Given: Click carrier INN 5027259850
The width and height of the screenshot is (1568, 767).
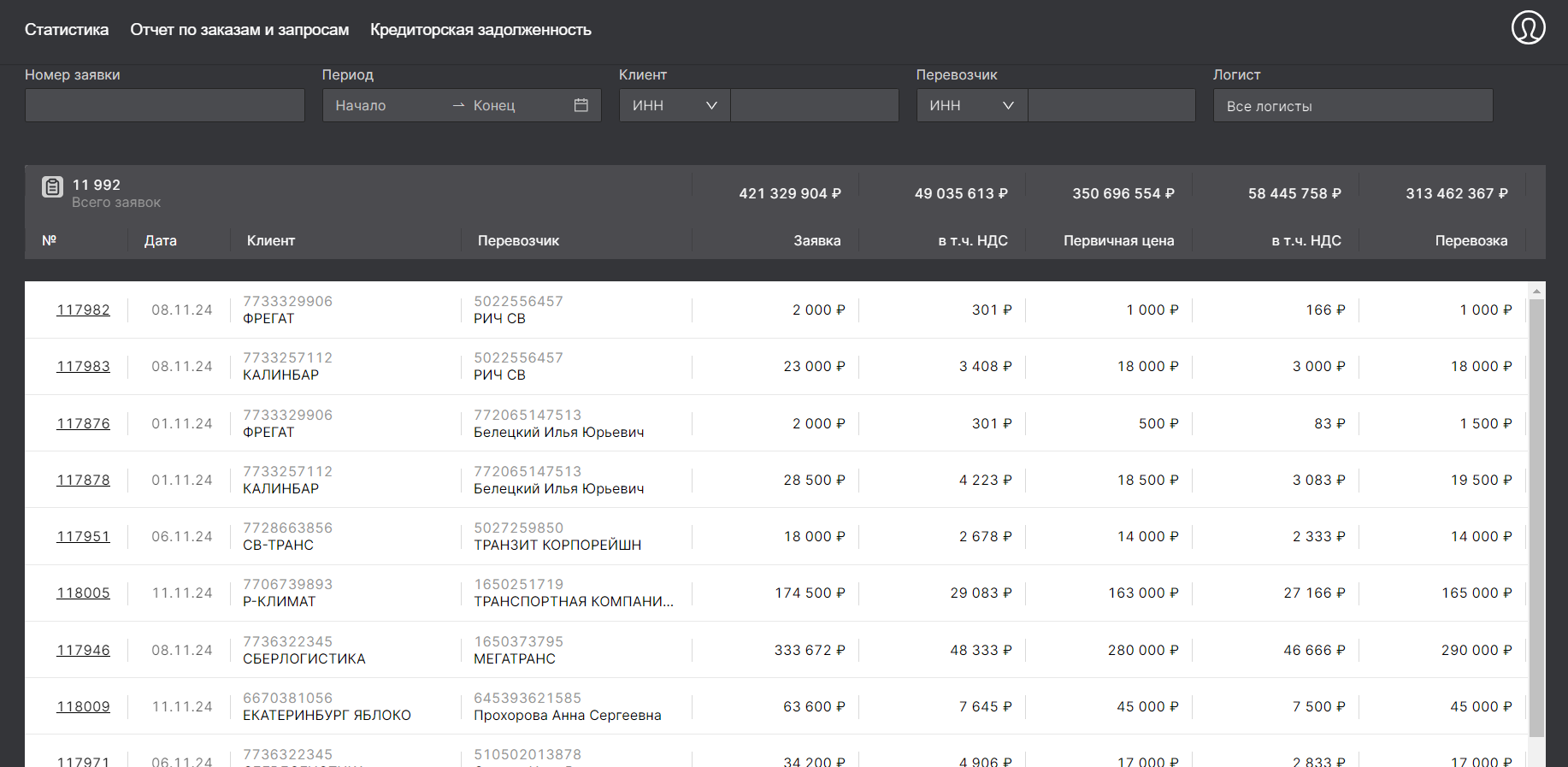Looking at the screenshot, I should click(x=519, y=528).
